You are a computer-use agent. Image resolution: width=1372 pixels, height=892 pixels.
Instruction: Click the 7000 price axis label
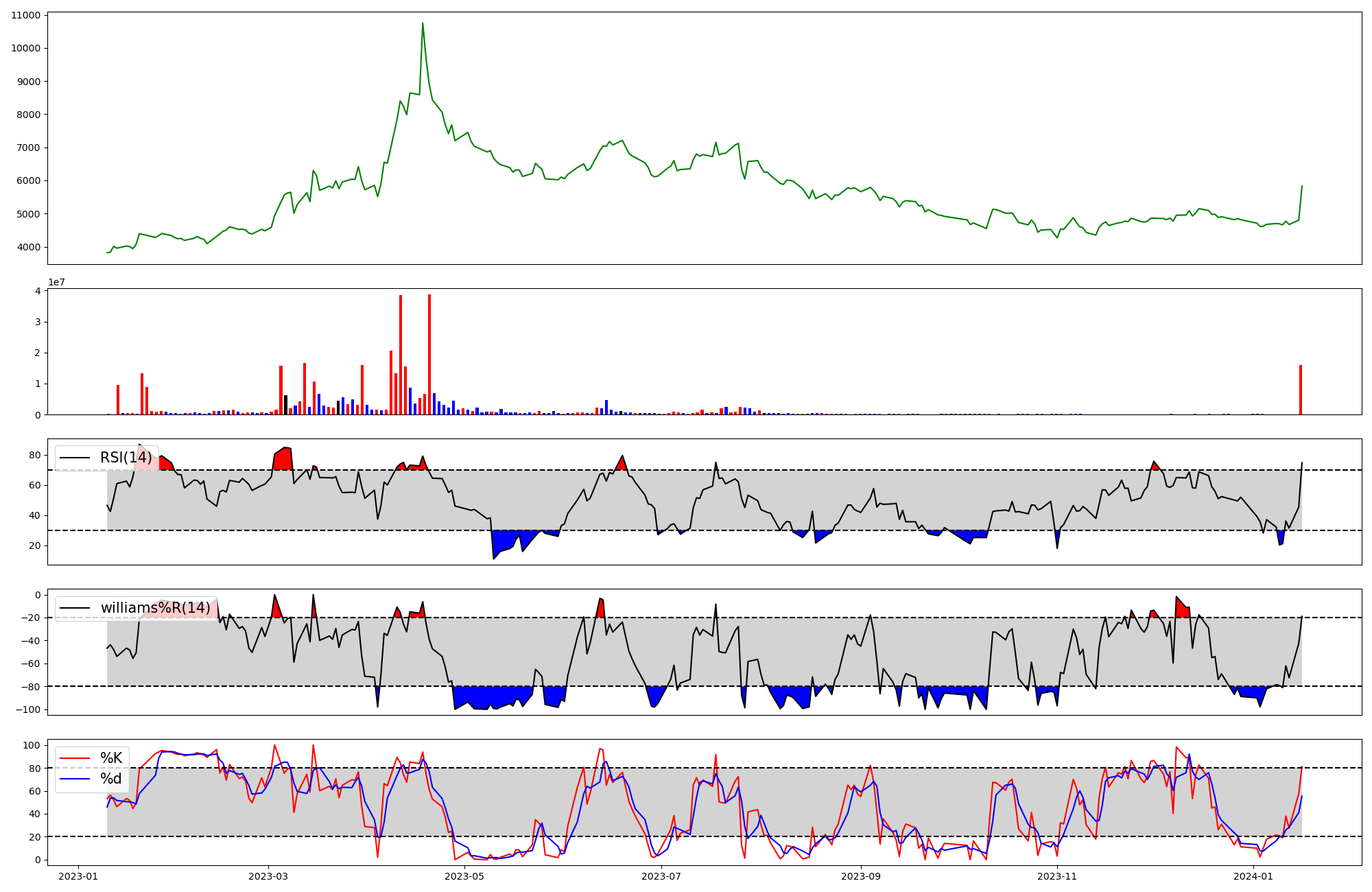click(x=28, y=148)
